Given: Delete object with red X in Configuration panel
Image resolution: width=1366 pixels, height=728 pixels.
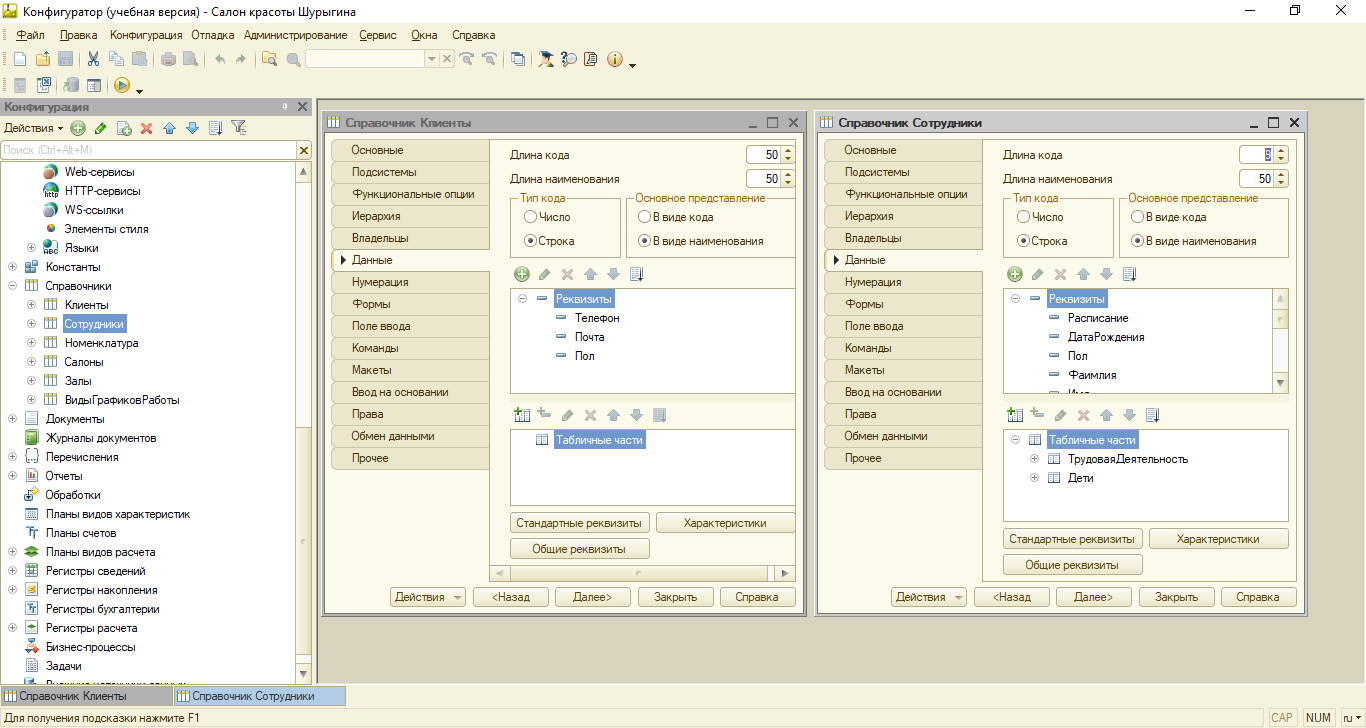Looking at the screenshot, I should pyautogui.click(x=146, y=128).
